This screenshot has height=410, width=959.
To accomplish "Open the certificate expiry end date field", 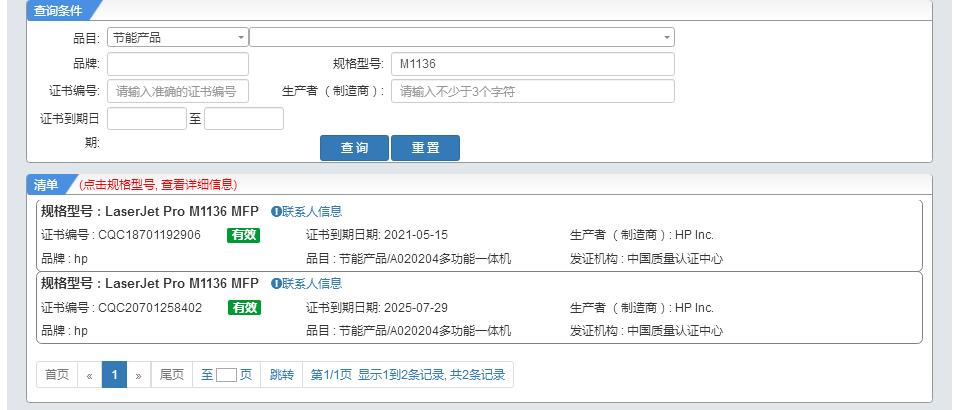I will tap(244, 119).
